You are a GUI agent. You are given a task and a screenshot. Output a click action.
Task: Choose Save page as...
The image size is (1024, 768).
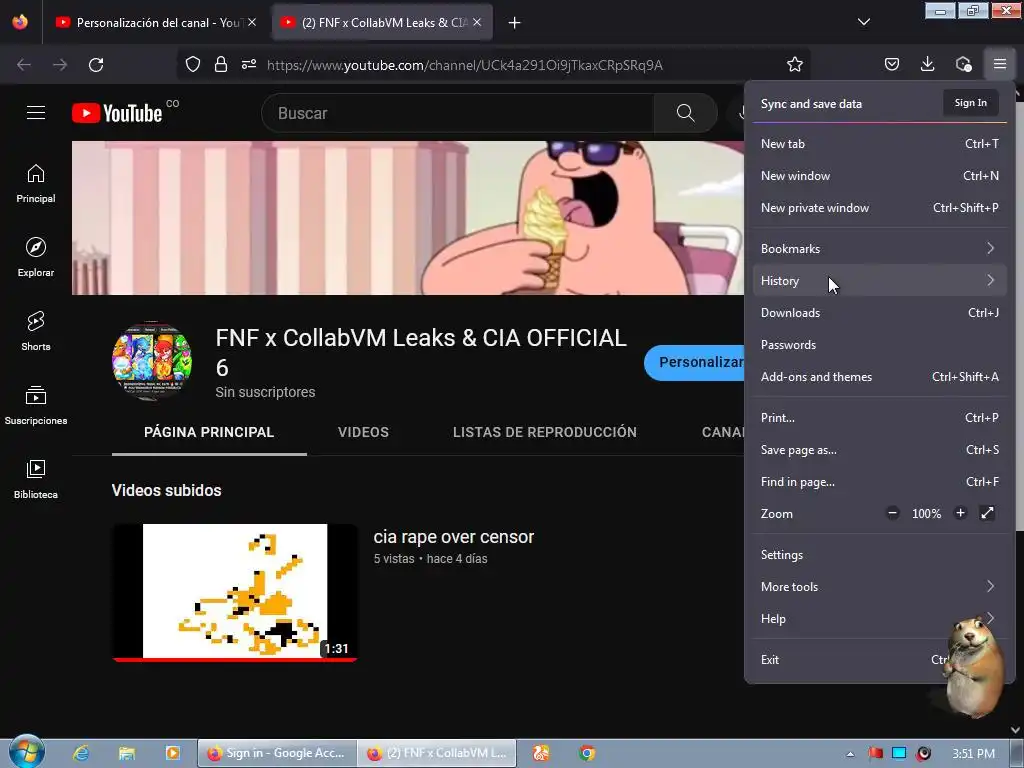[880, 450]
